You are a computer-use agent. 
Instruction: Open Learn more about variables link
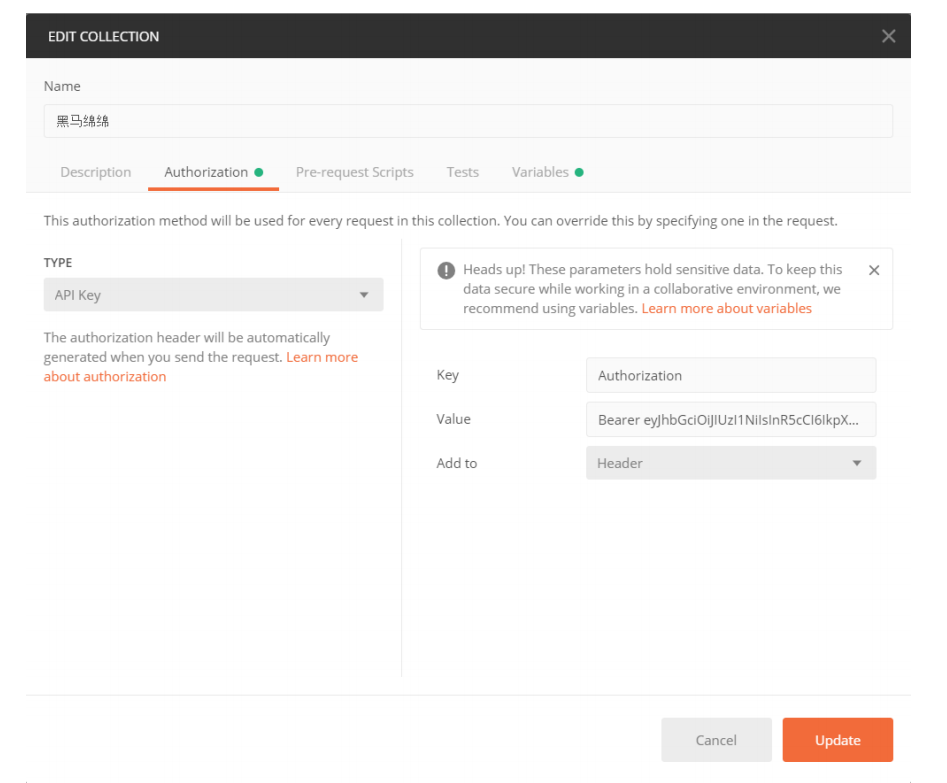pyautogui.click(x=727, y=308)
